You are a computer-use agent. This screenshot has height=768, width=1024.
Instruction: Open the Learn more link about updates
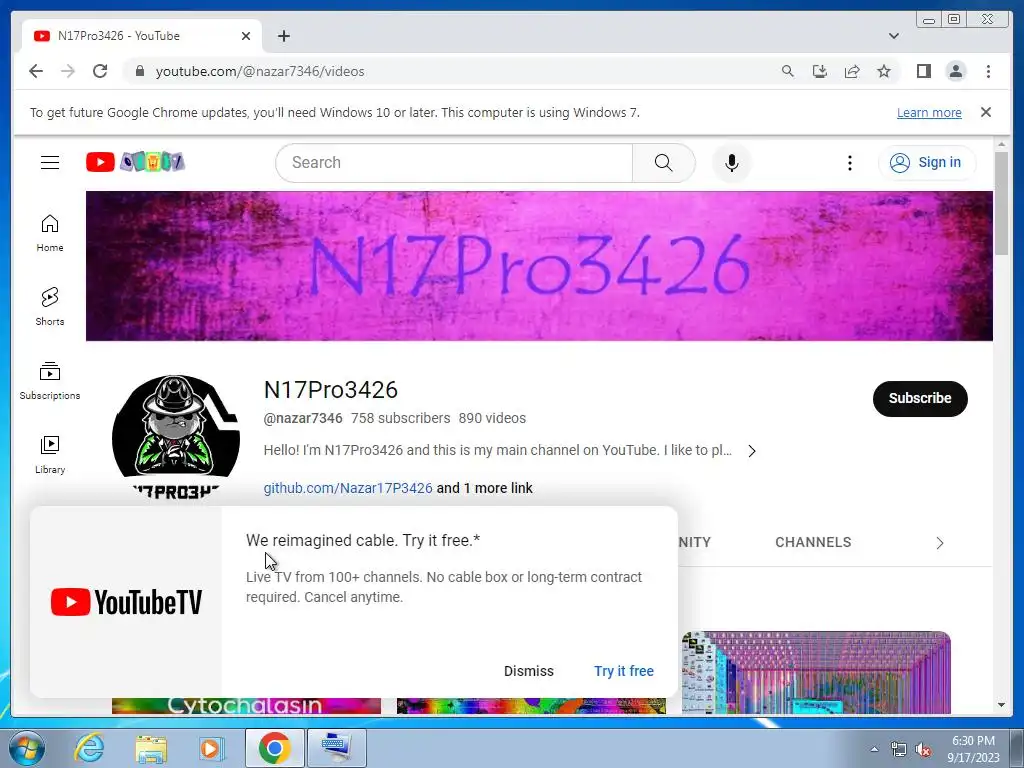929,112
